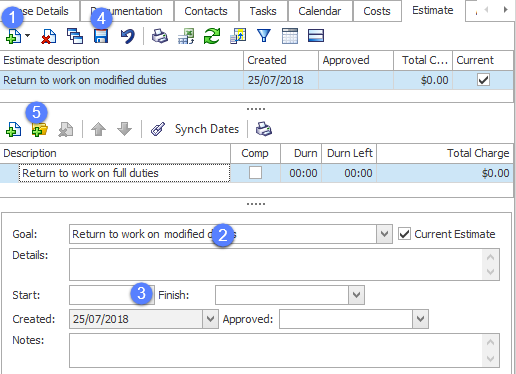Switch to the Contacts tab
The width and height of the screenshot is (516, 374).
pyautogui.click(x=206, y=11)
